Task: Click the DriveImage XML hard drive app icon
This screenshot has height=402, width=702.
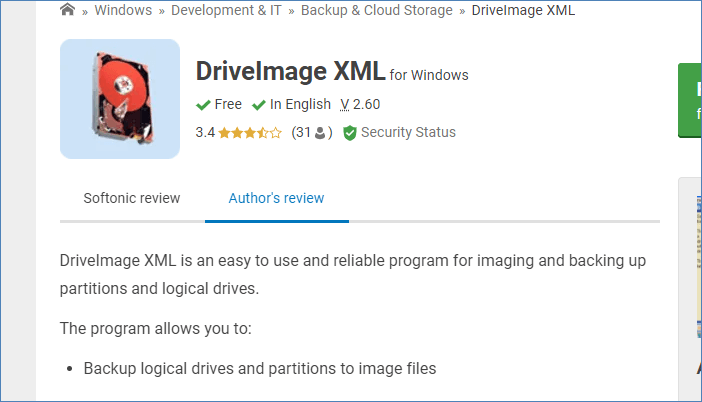Action: [x=120, y=99]
